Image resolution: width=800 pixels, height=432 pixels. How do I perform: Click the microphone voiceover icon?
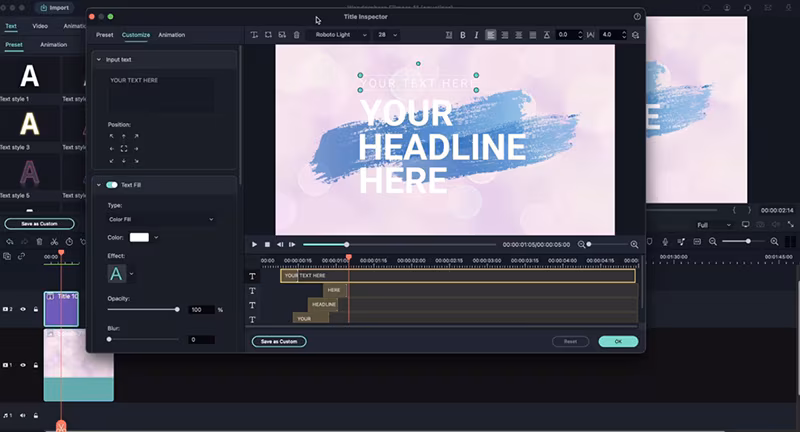(665, 242)
